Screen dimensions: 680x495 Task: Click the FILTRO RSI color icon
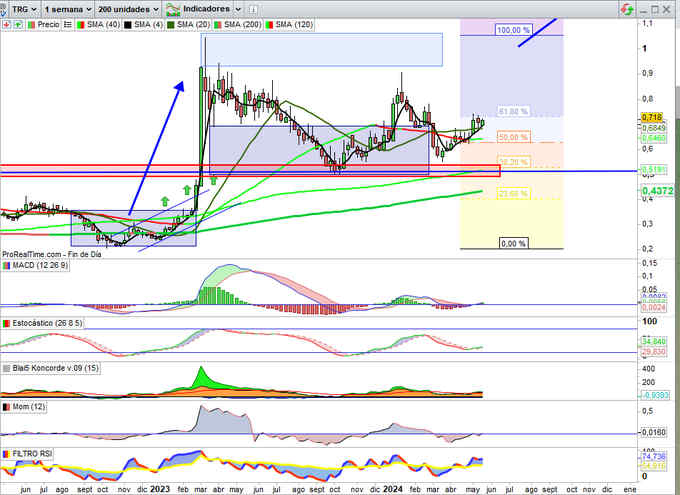[7, 454]
